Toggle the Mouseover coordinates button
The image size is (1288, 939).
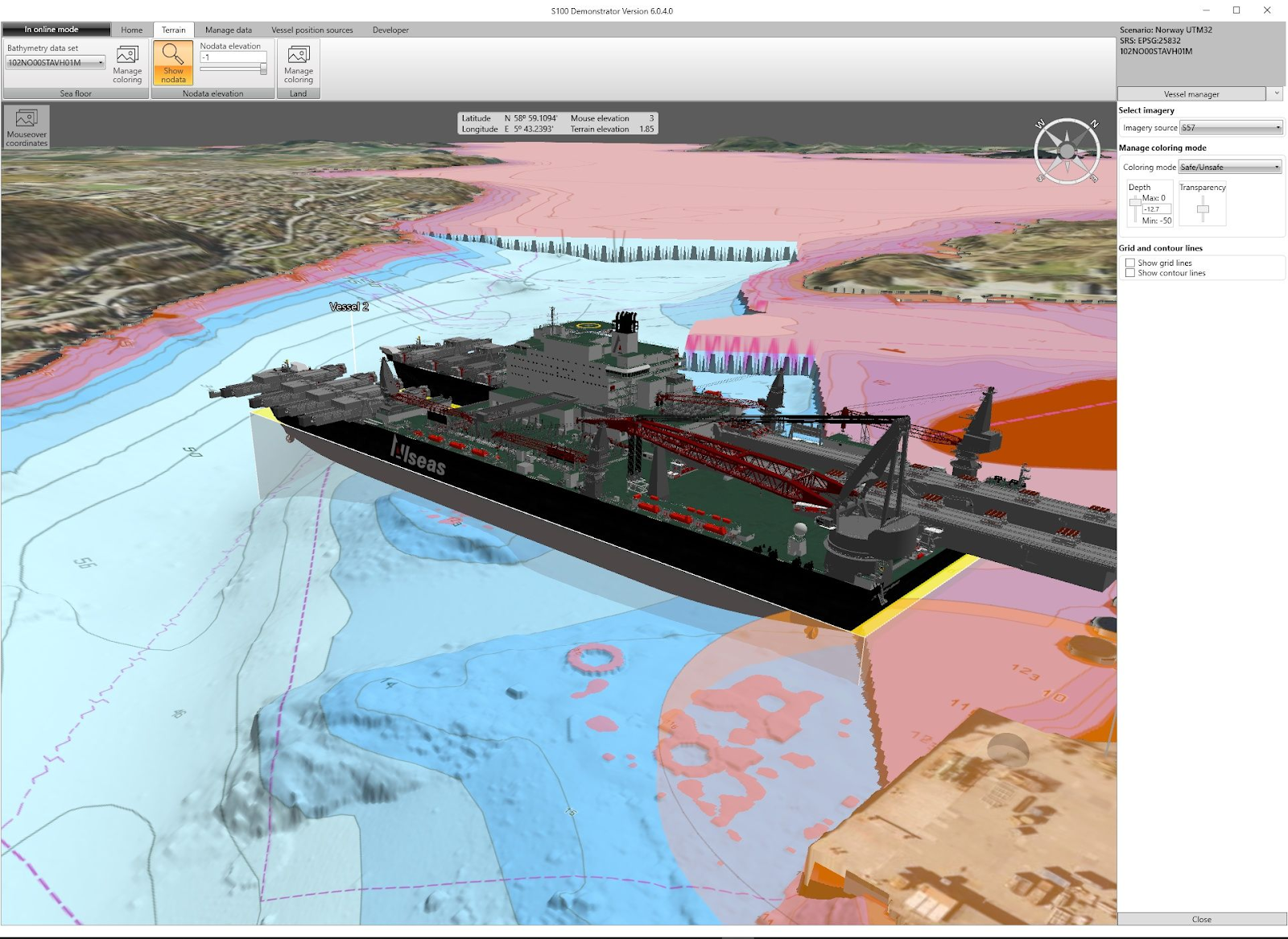click(x=27, y=127)
